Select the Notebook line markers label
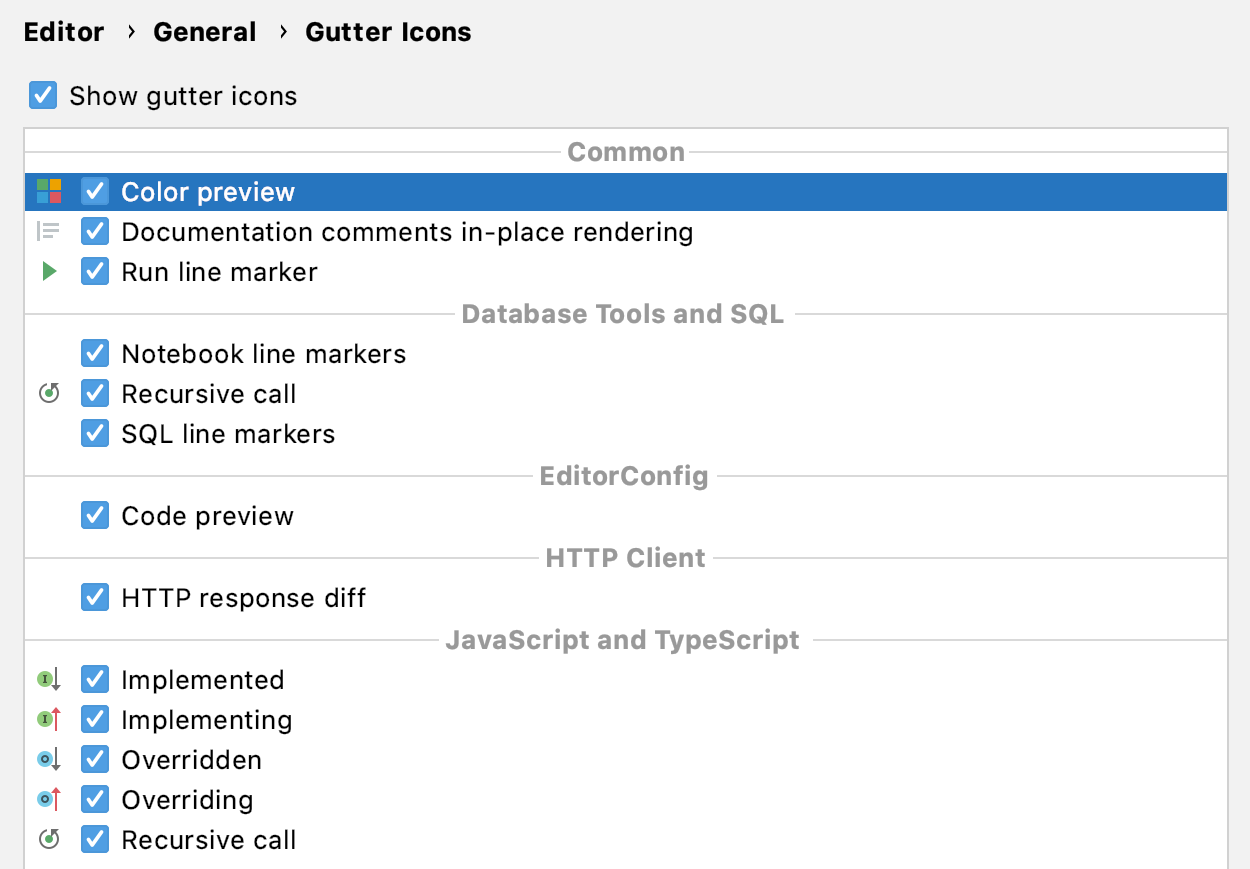Image resolution: width=1250 pixels, height=869 pixels. [264, 354]
